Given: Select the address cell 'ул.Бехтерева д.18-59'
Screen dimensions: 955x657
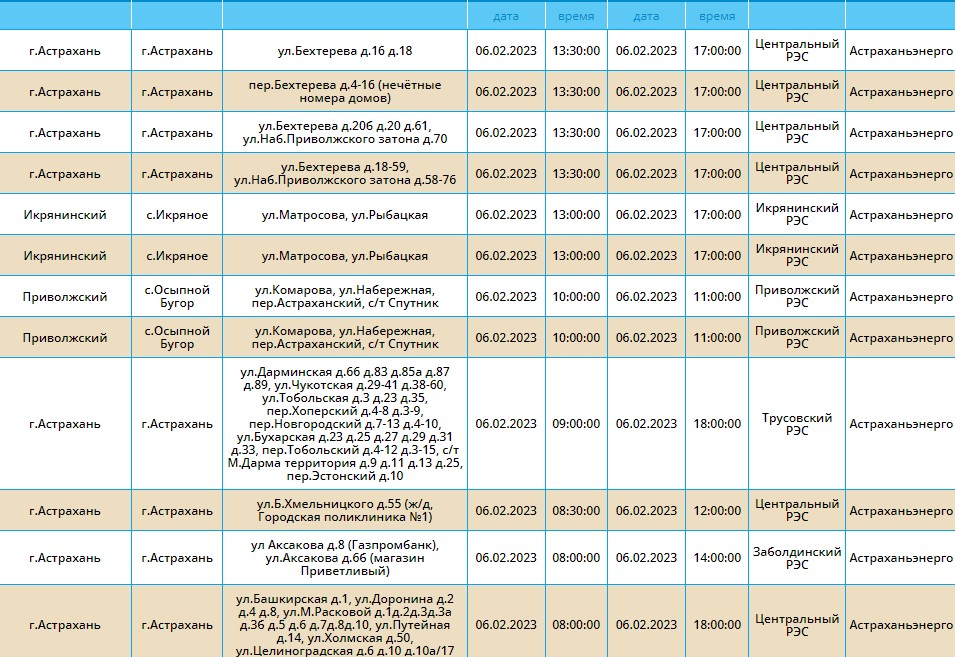Looking at the screenshot, I should (x=344, y=174).
